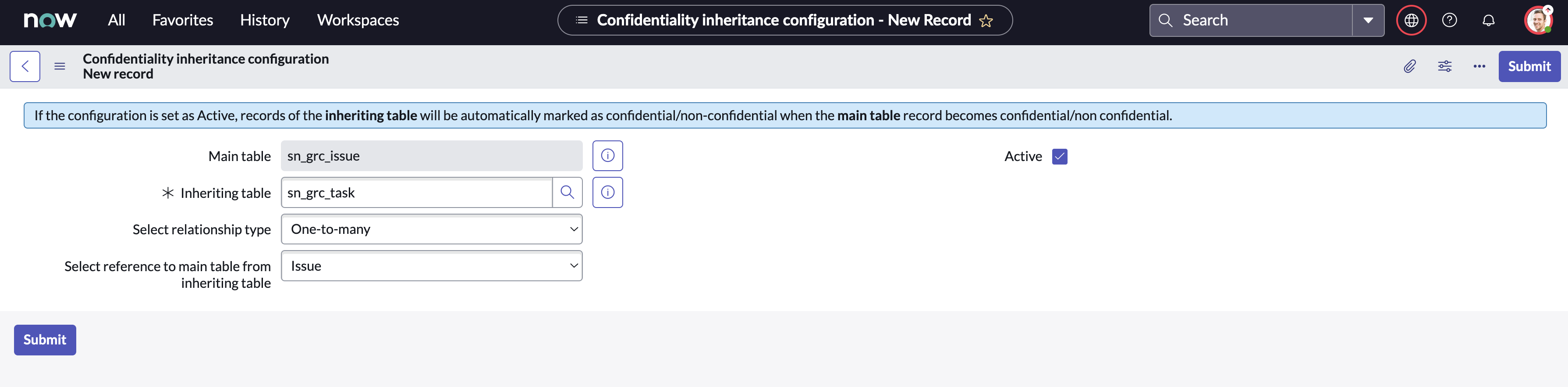The width and height of the screenshot is (1568, 387).
Task: Expand the search scope dropdown arrow
Action: point(1368,20)
